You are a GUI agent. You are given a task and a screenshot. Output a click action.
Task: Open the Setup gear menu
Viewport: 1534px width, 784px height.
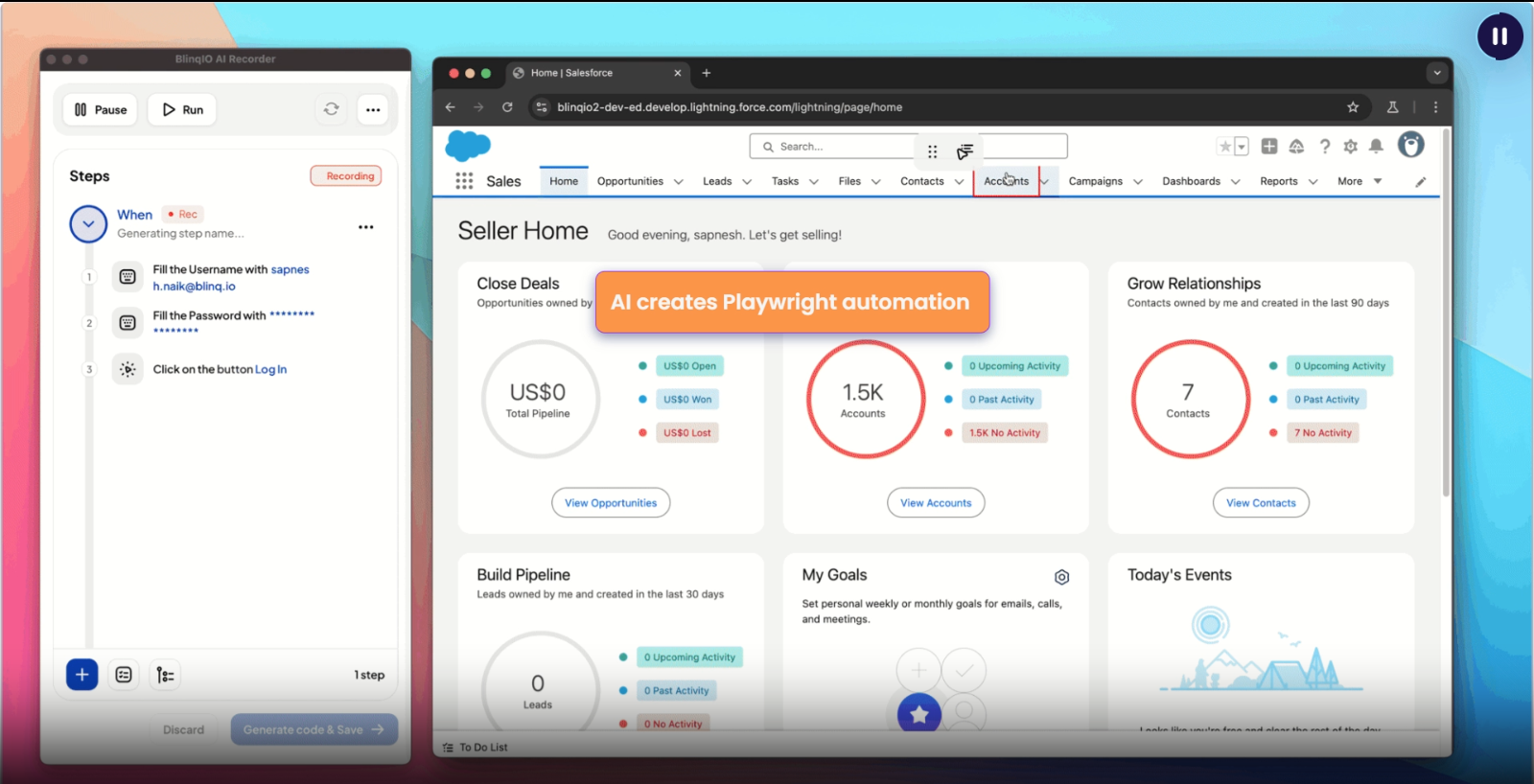(x=1350, y=146)
